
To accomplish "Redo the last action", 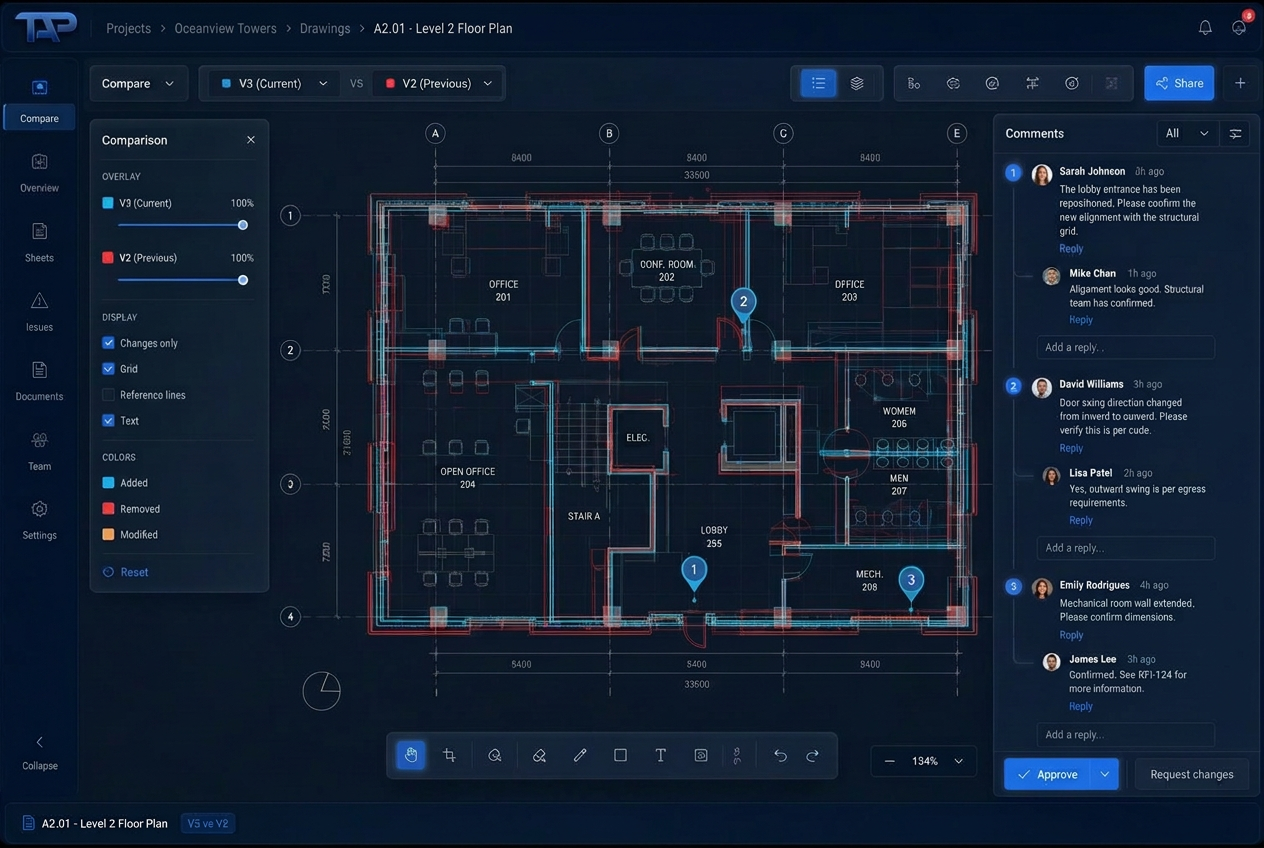I will point(812,755).
